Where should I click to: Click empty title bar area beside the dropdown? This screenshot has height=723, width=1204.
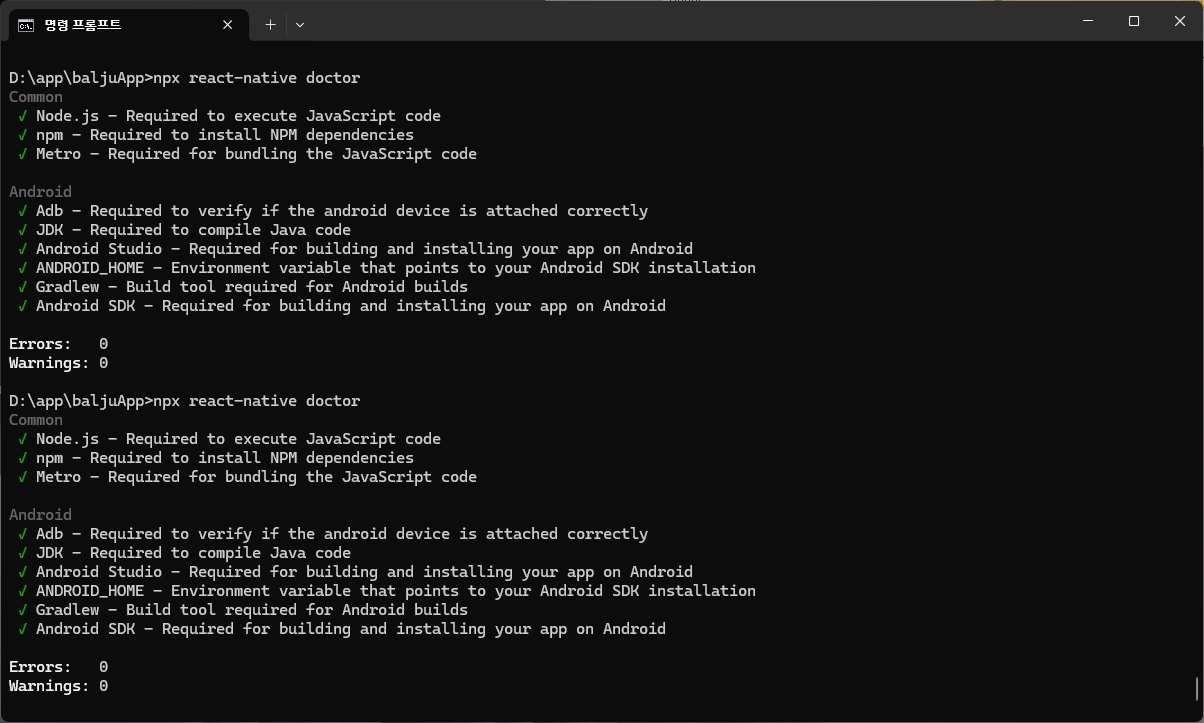click(680, 22)
